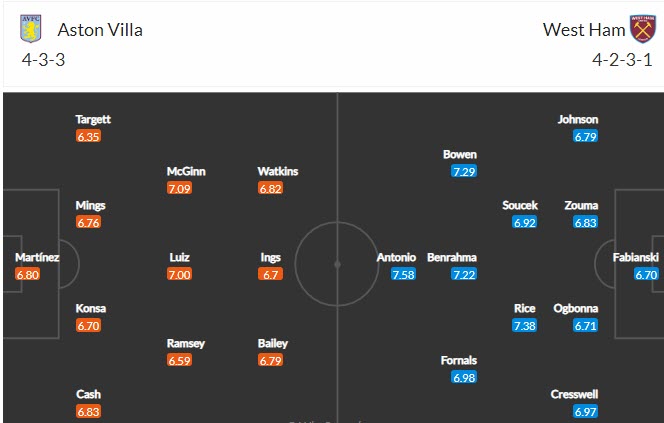Screen dimensions: 664x423
Task: Click Bowen's 7.29 rating badge
Action: coord(464,172)
